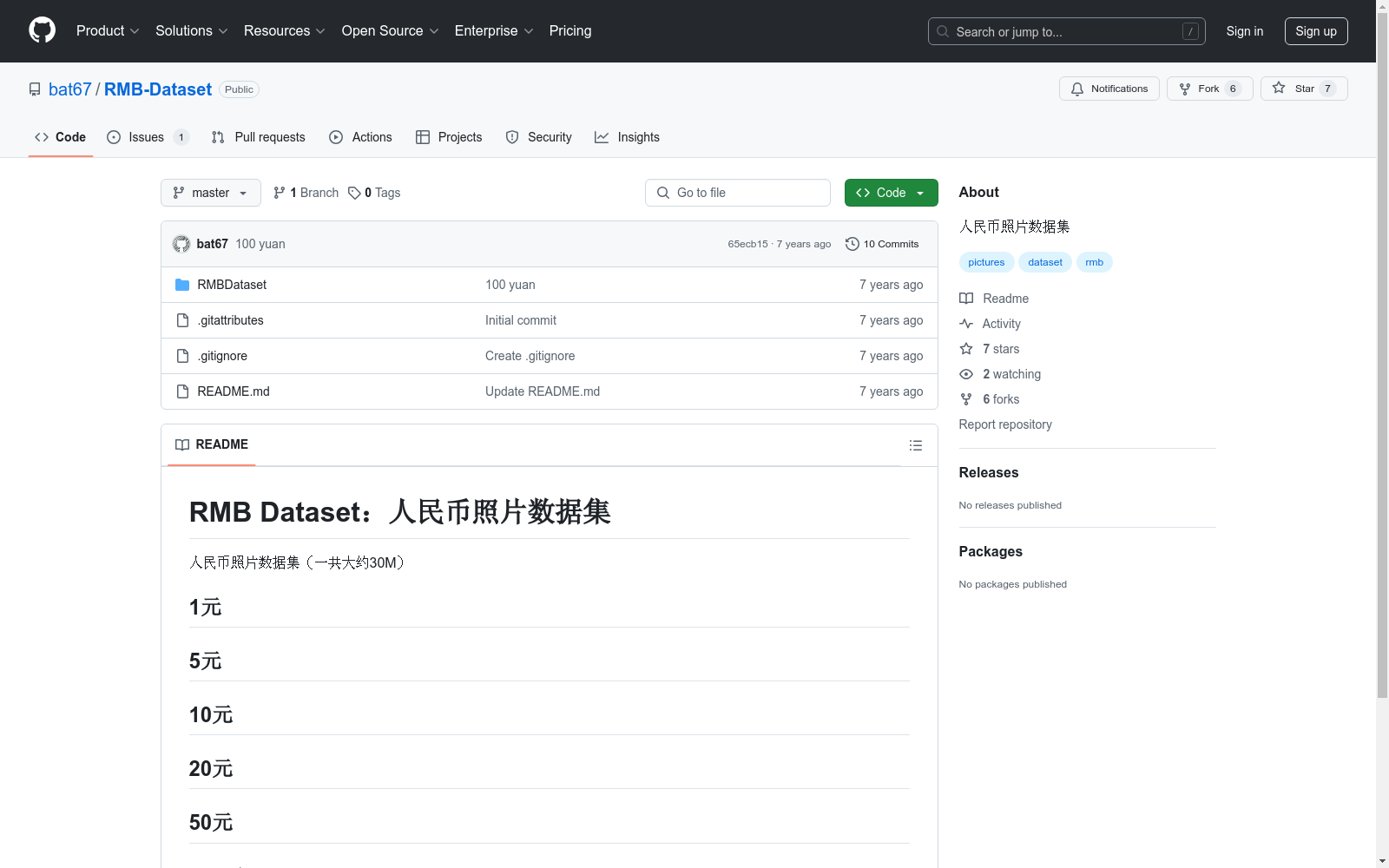Expand the Product menu
Image resolution: width=1389 pixels, height=868 pixels.
108,30
